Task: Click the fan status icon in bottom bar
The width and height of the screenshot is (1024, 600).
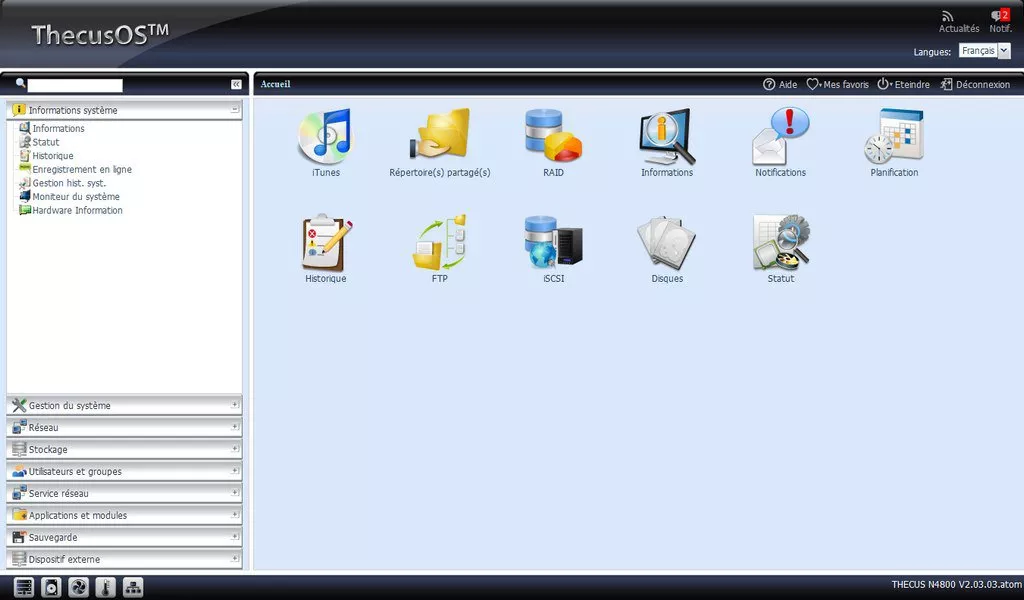Action: tap(78, 587)
